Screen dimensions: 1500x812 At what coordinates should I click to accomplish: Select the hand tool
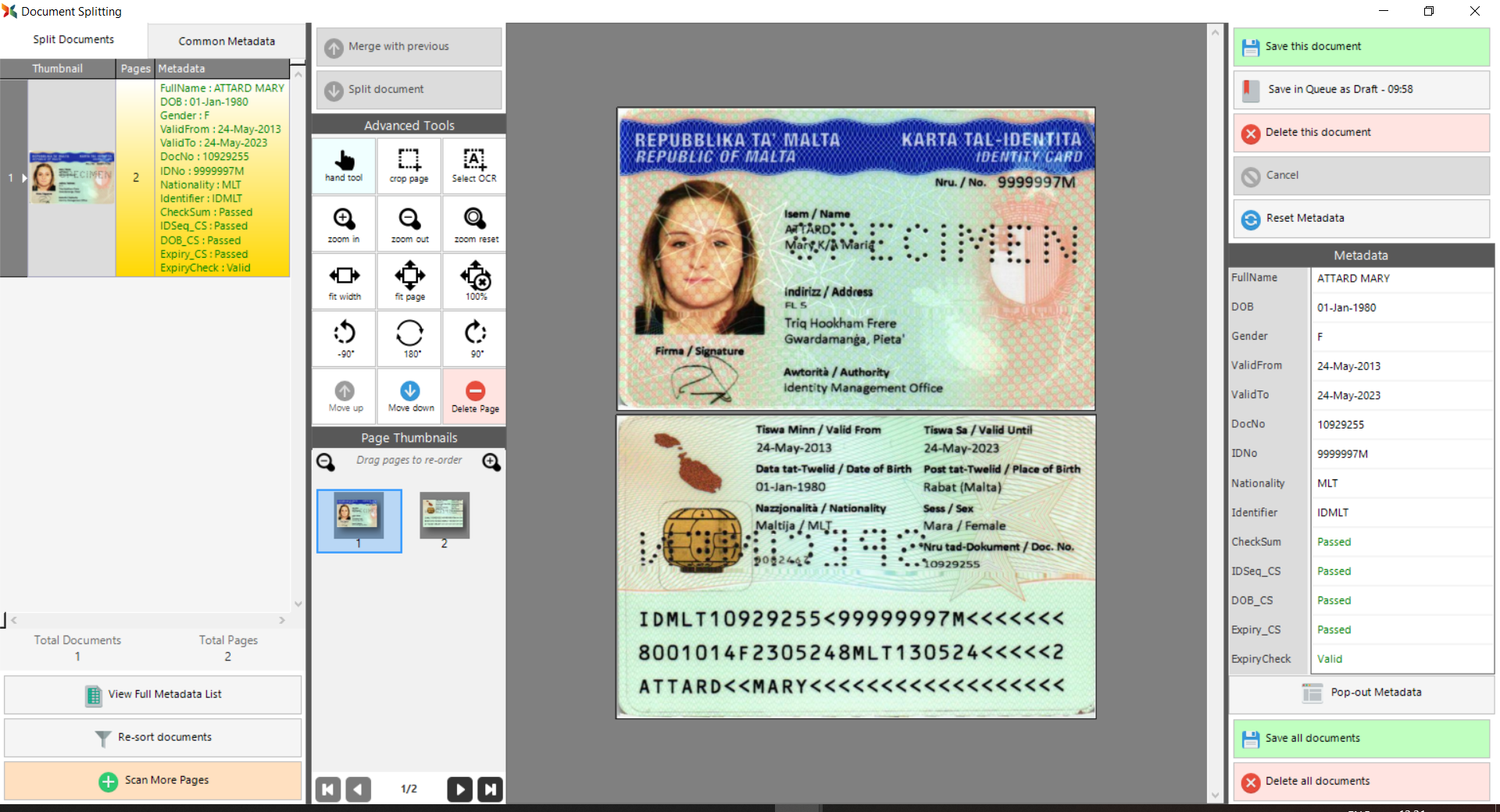pyautogui.click(x=344, y=166)
